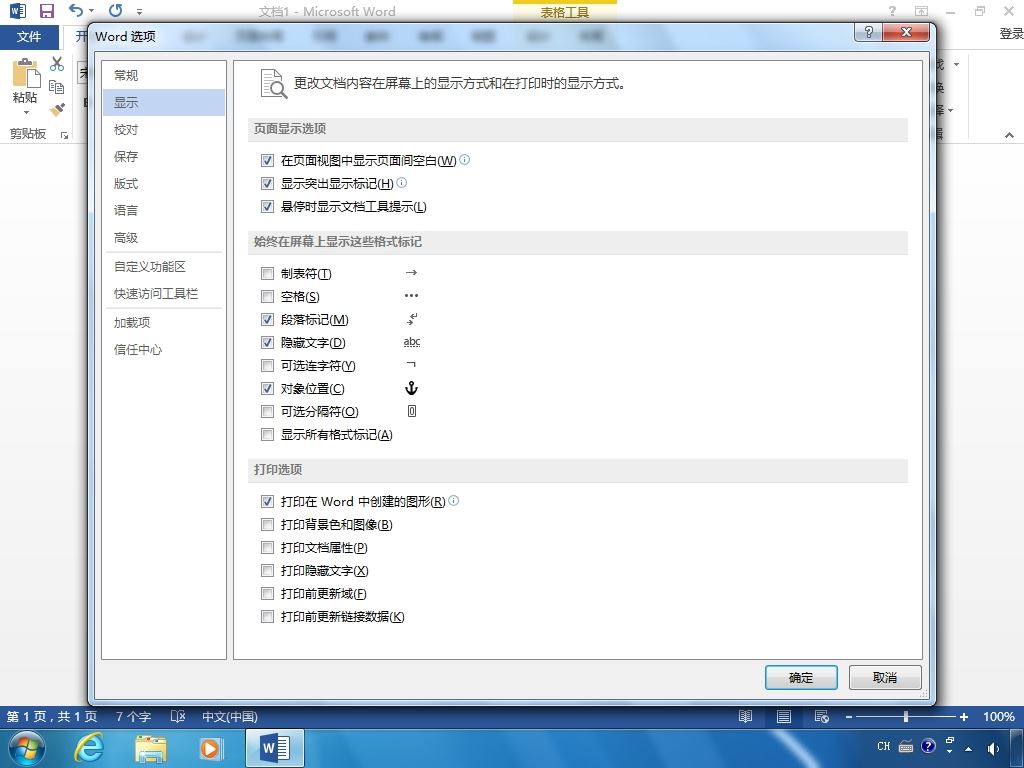Uncheck 隐藏文字 checkbox

point(267,342)
